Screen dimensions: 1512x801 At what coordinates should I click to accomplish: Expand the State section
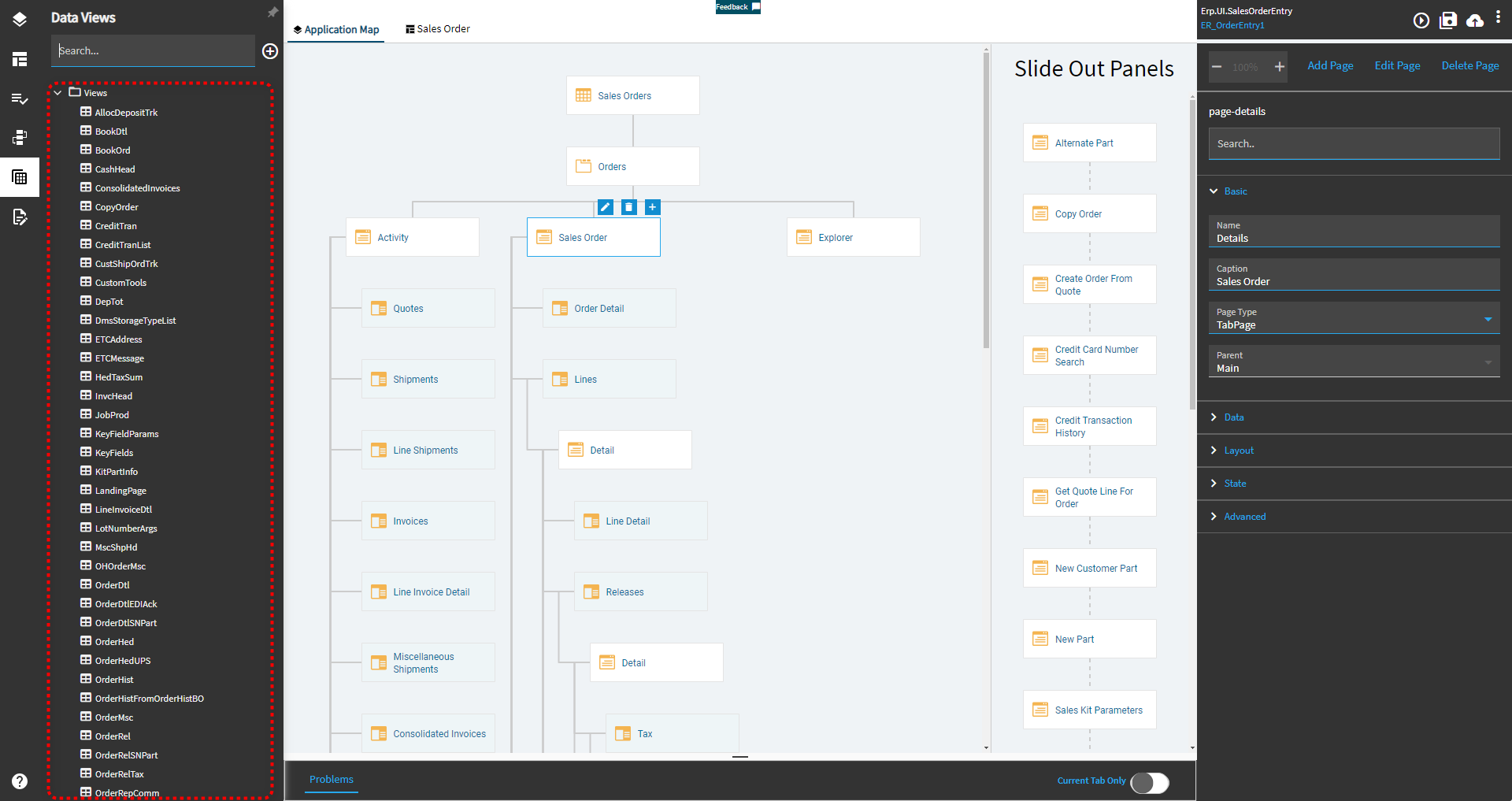point(1214,484)
